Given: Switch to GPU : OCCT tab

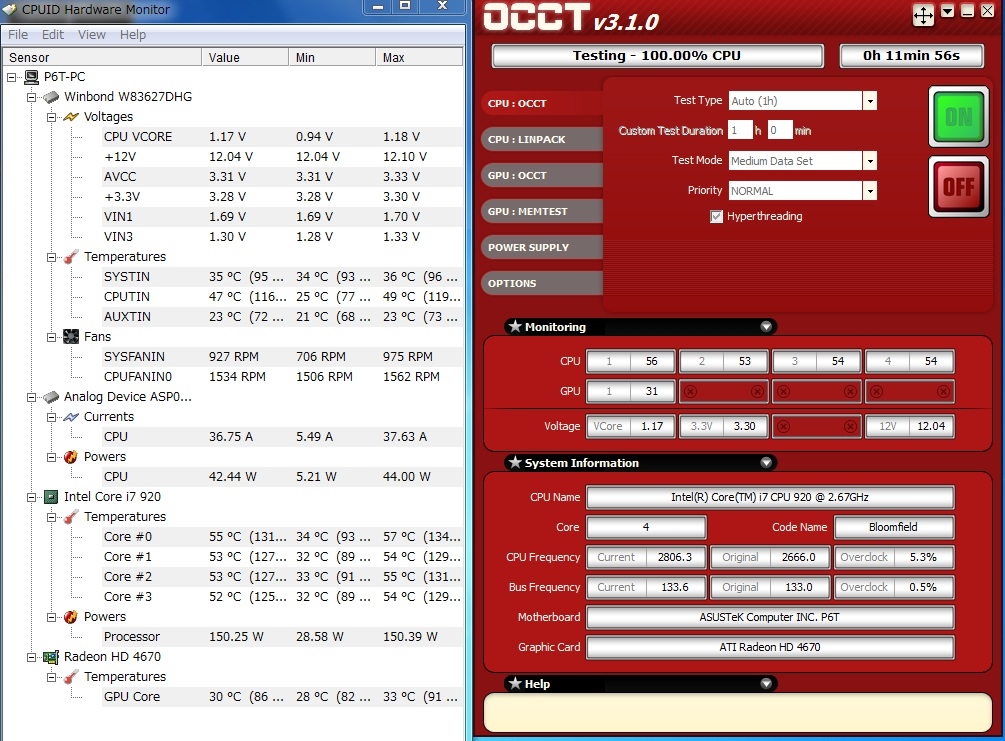Looking at the screenshot, I should [542, 175].
